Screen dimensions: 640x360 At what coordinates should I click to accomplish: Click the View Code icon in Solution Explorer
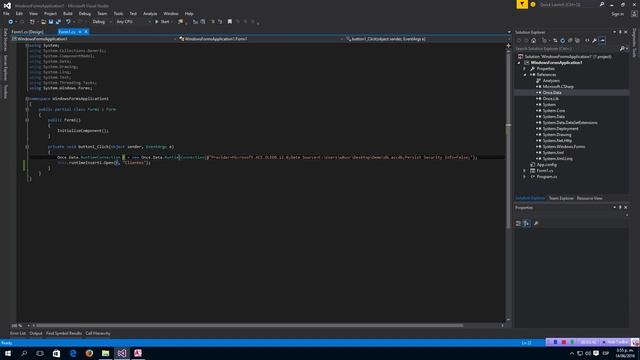tap(587, 40)
